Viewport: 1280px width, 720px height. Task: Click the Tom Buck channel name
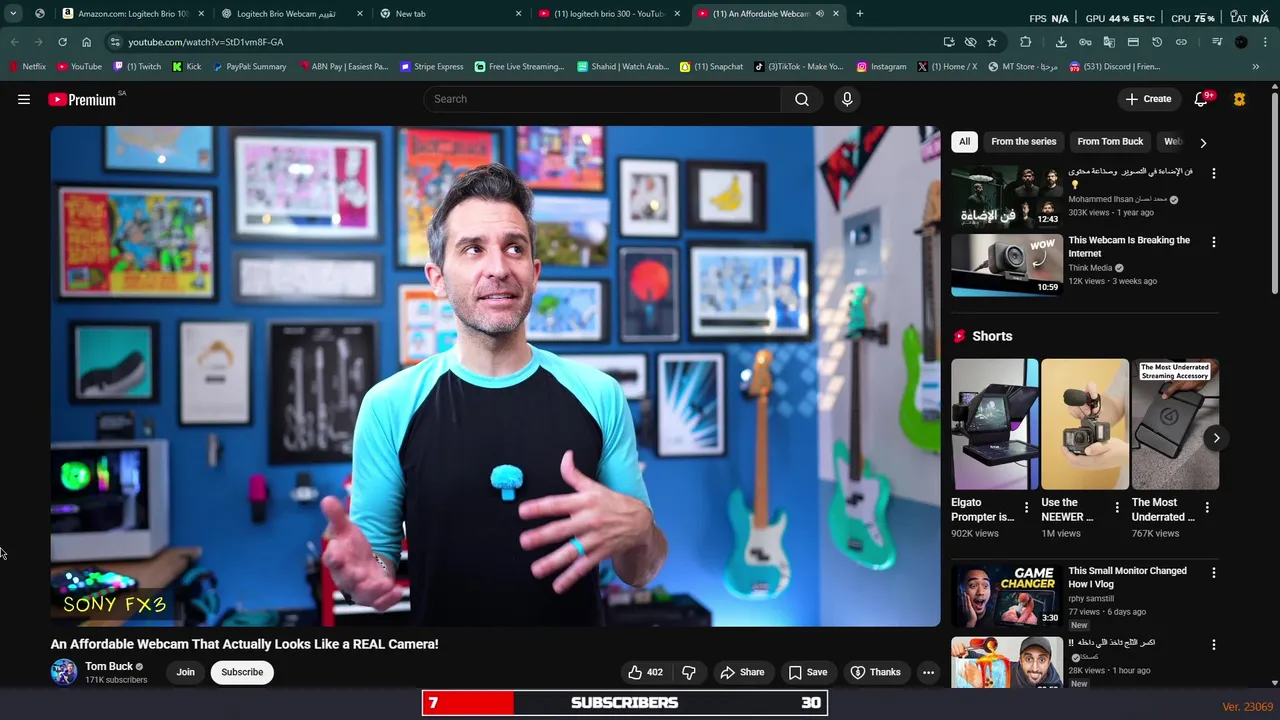[109, 666]
